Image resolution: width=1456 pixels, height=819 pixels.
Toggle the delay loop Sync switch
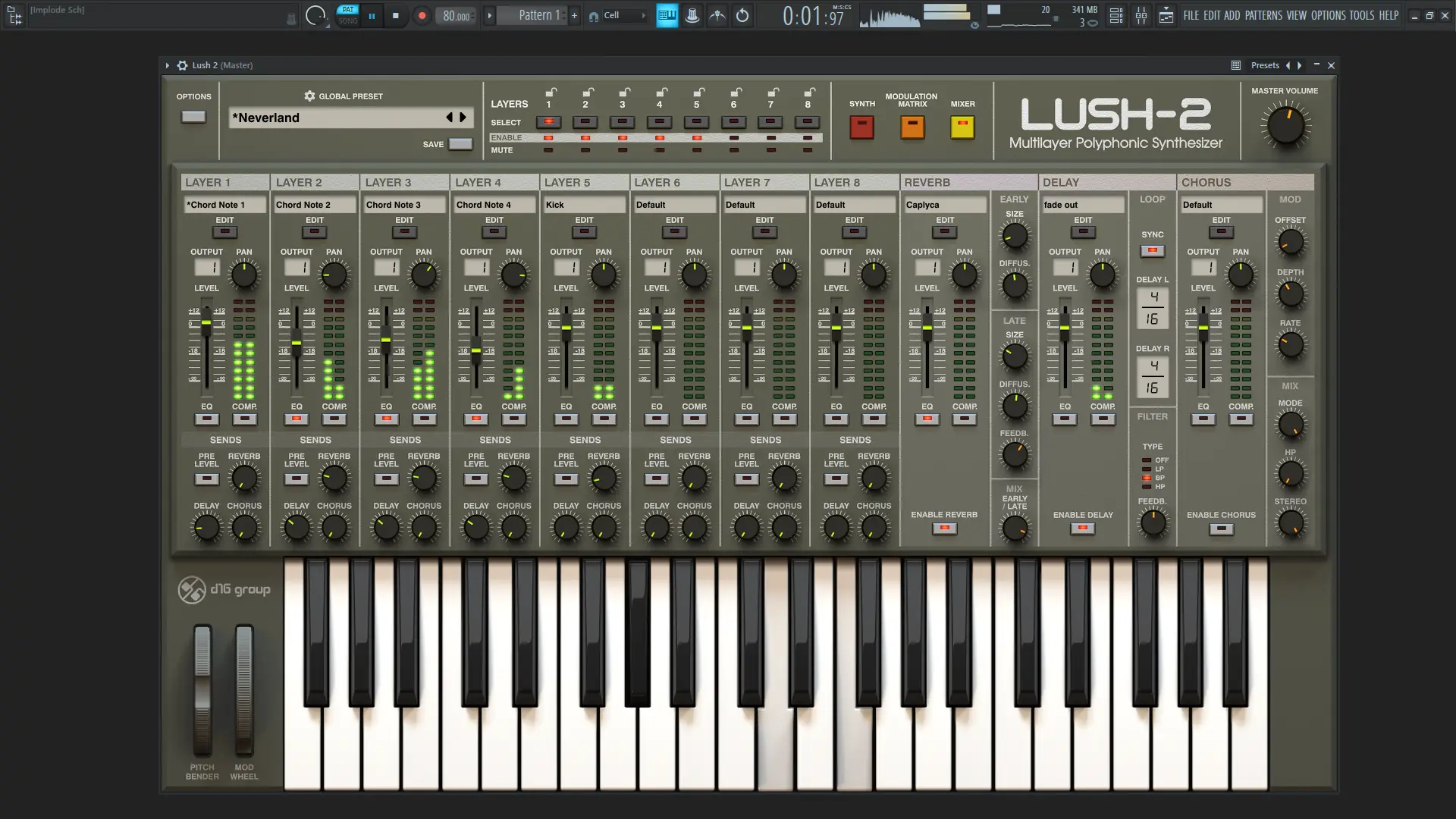pos(1152,250)
